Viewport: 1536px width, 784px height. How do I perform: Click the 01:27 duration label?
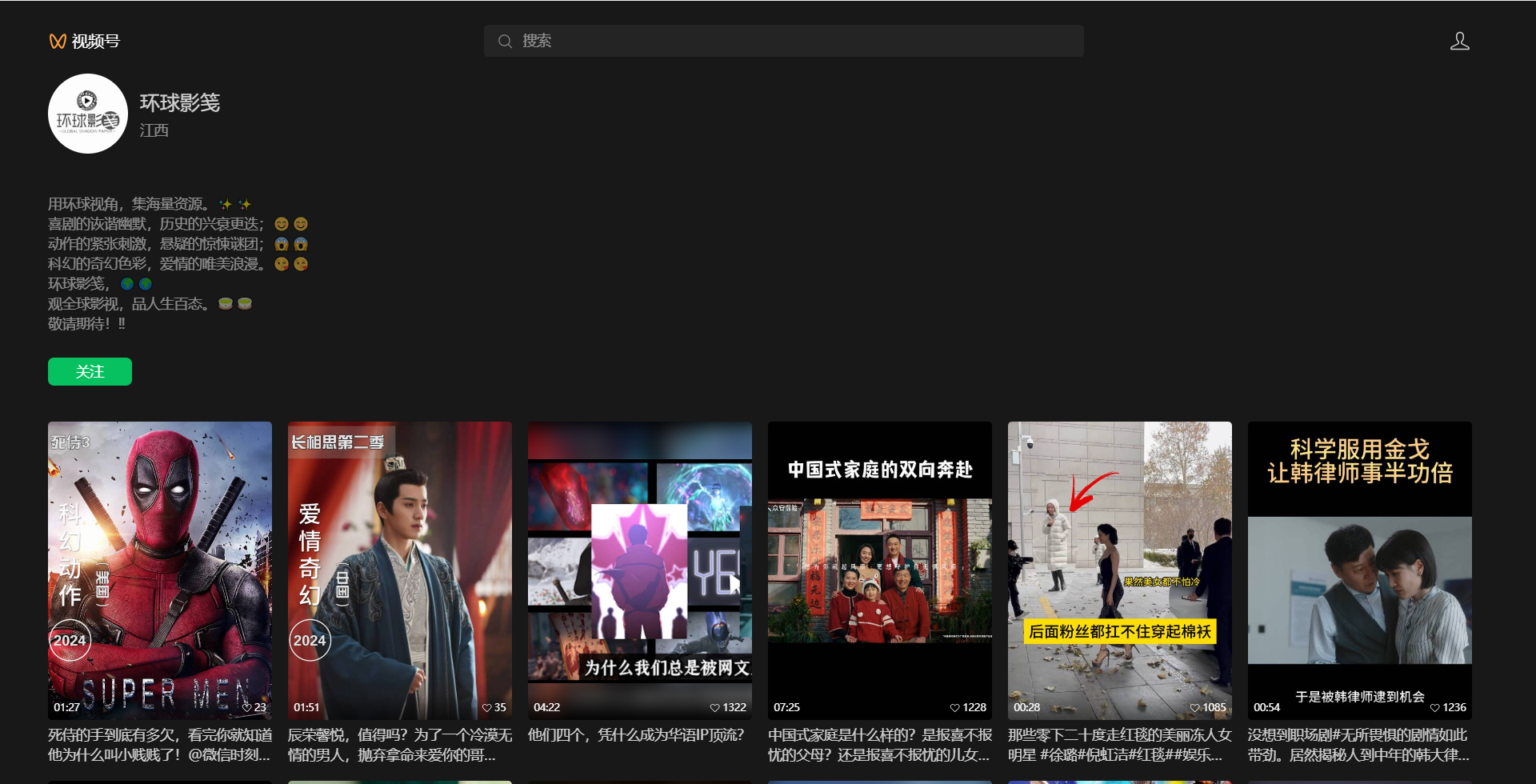[66, 707]
